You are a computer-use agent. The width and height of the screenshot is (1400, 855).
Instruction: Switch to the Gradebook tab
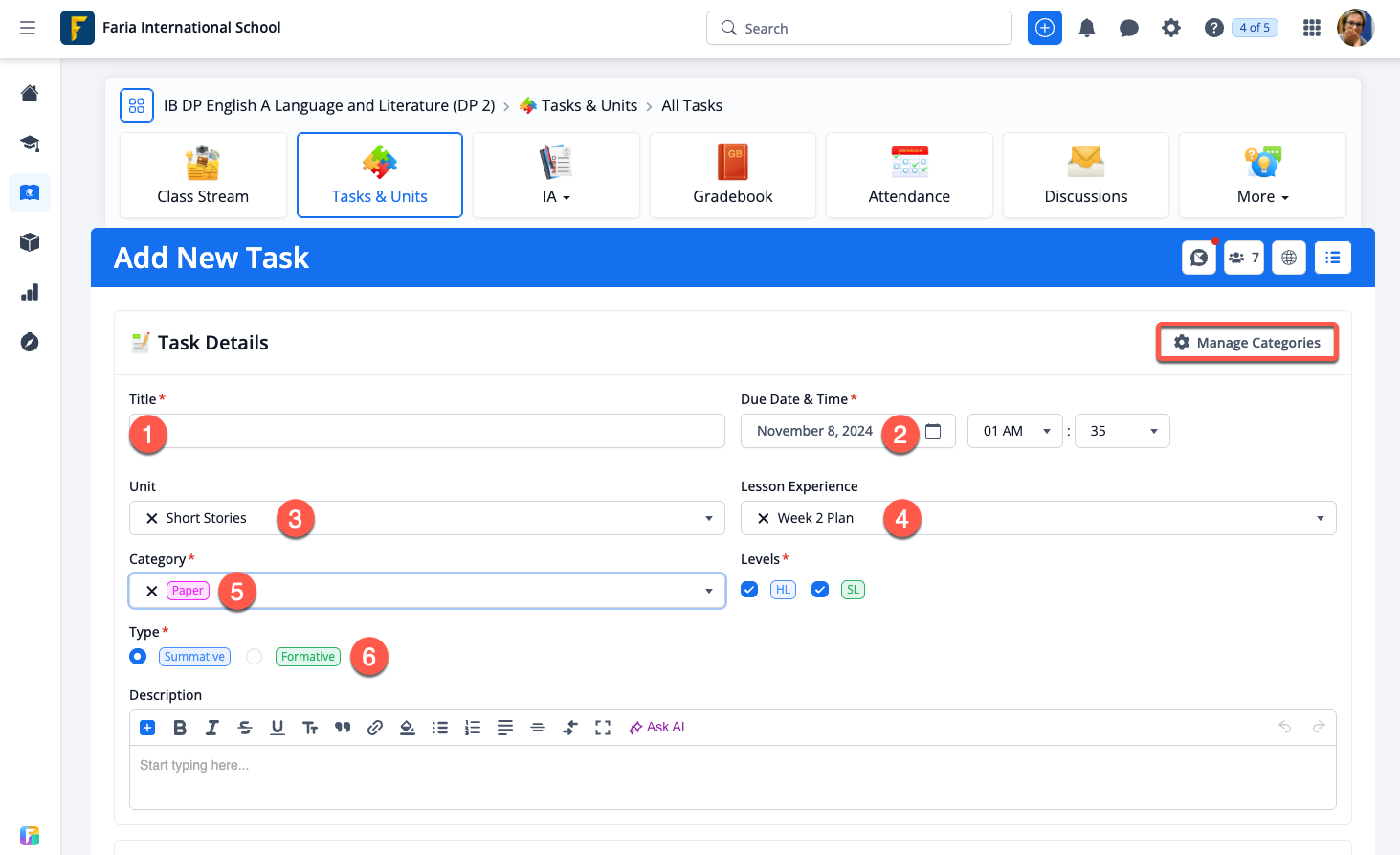pos(733,175)
